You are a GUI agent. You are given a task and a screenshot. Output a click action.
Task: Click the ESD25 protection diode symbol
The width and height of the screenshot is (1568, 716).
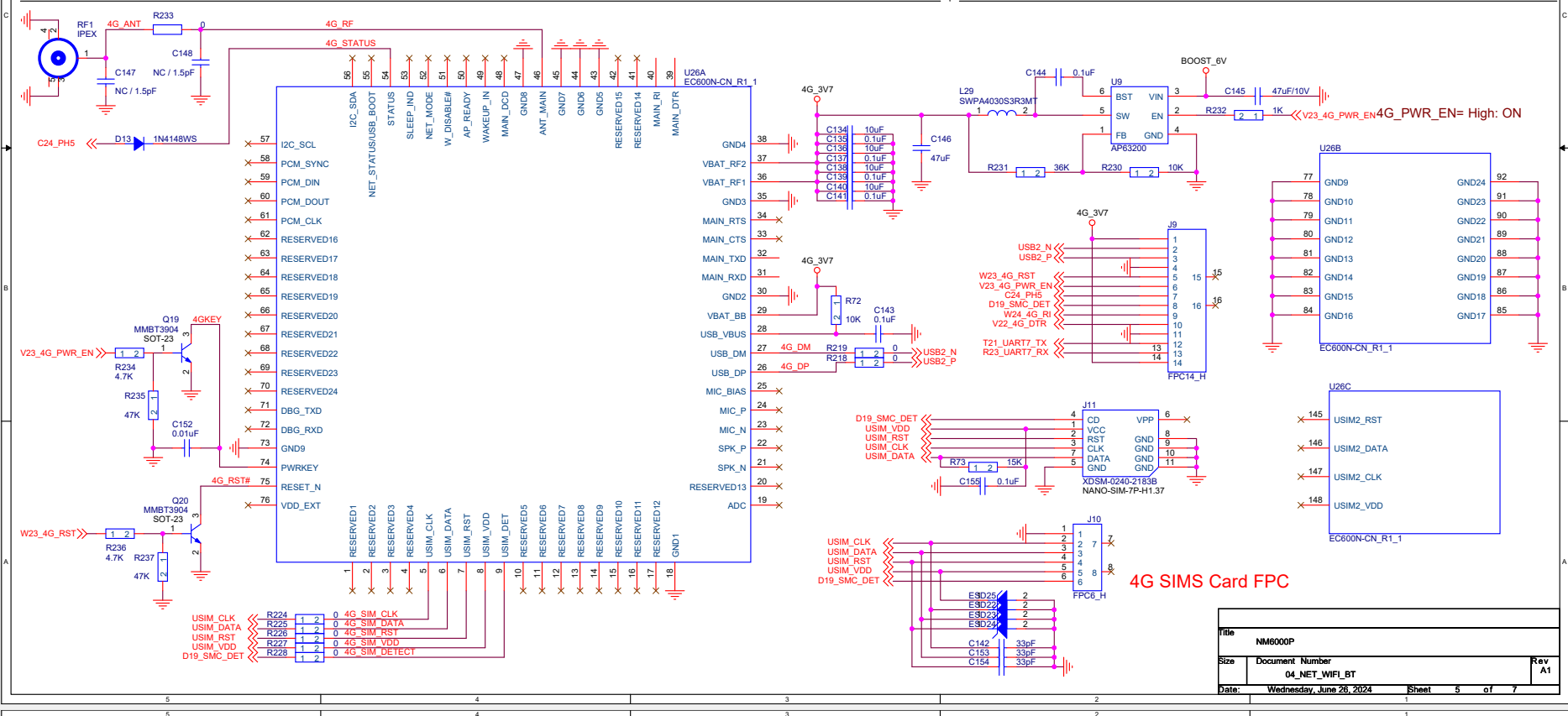click(1000, 596)
